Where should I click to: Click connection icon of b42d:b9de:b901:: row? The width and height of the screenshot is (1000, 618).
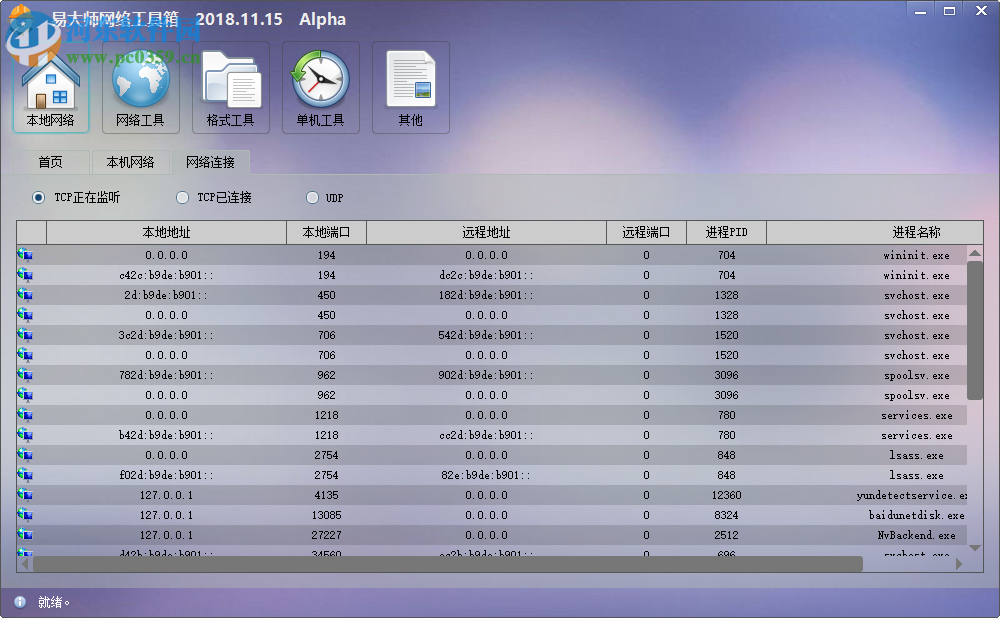(x=25, y=435)
